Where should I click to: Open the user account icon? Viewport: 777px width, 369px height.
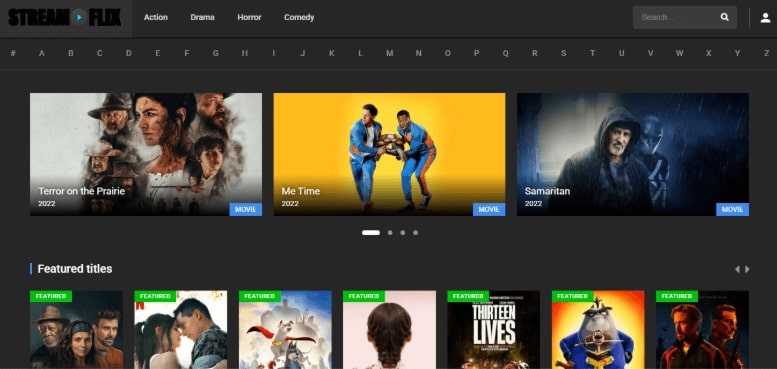766,18
